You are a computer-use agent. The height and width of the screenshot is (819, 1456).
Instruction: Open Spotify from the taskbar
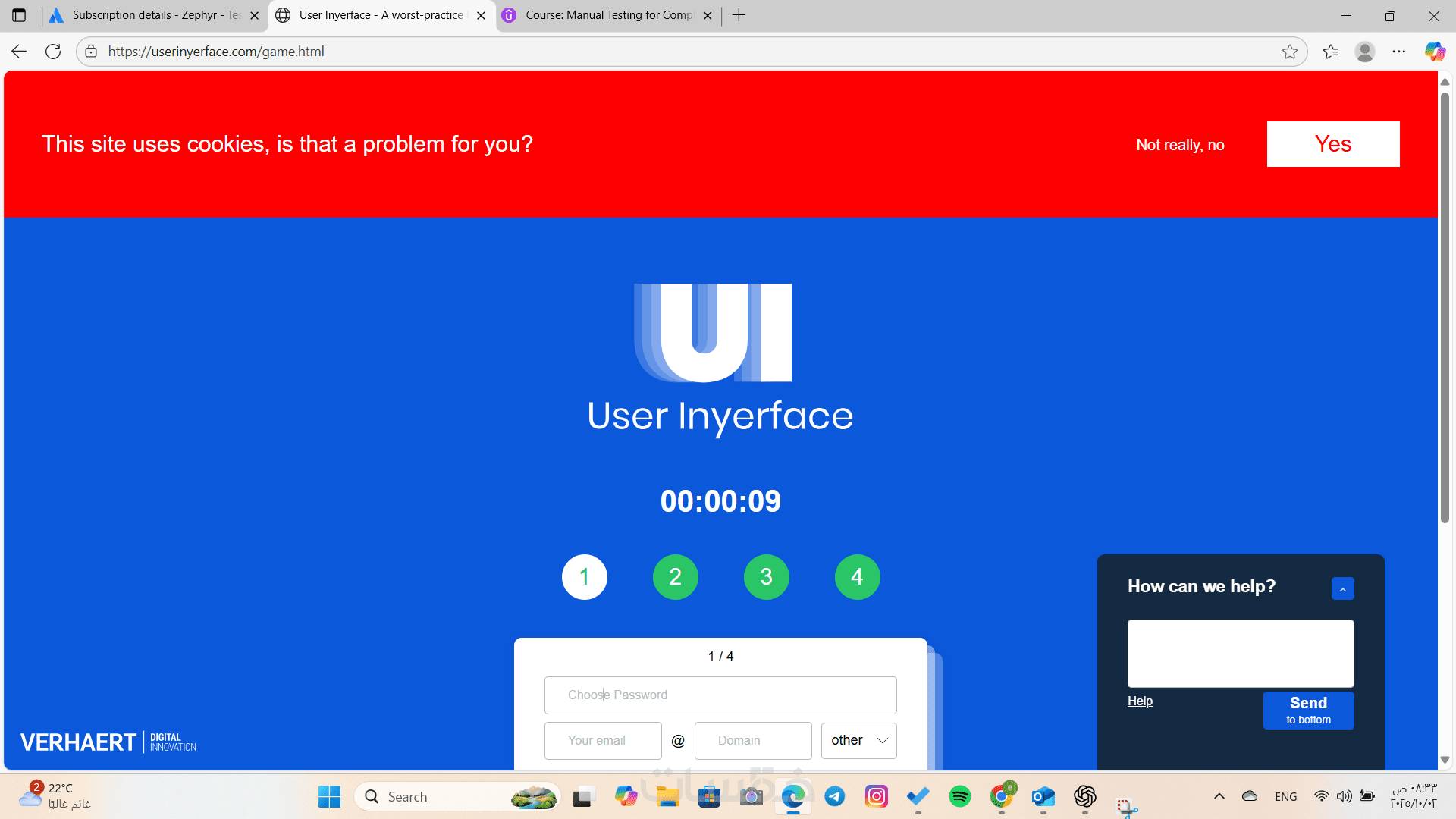point(959,796)
